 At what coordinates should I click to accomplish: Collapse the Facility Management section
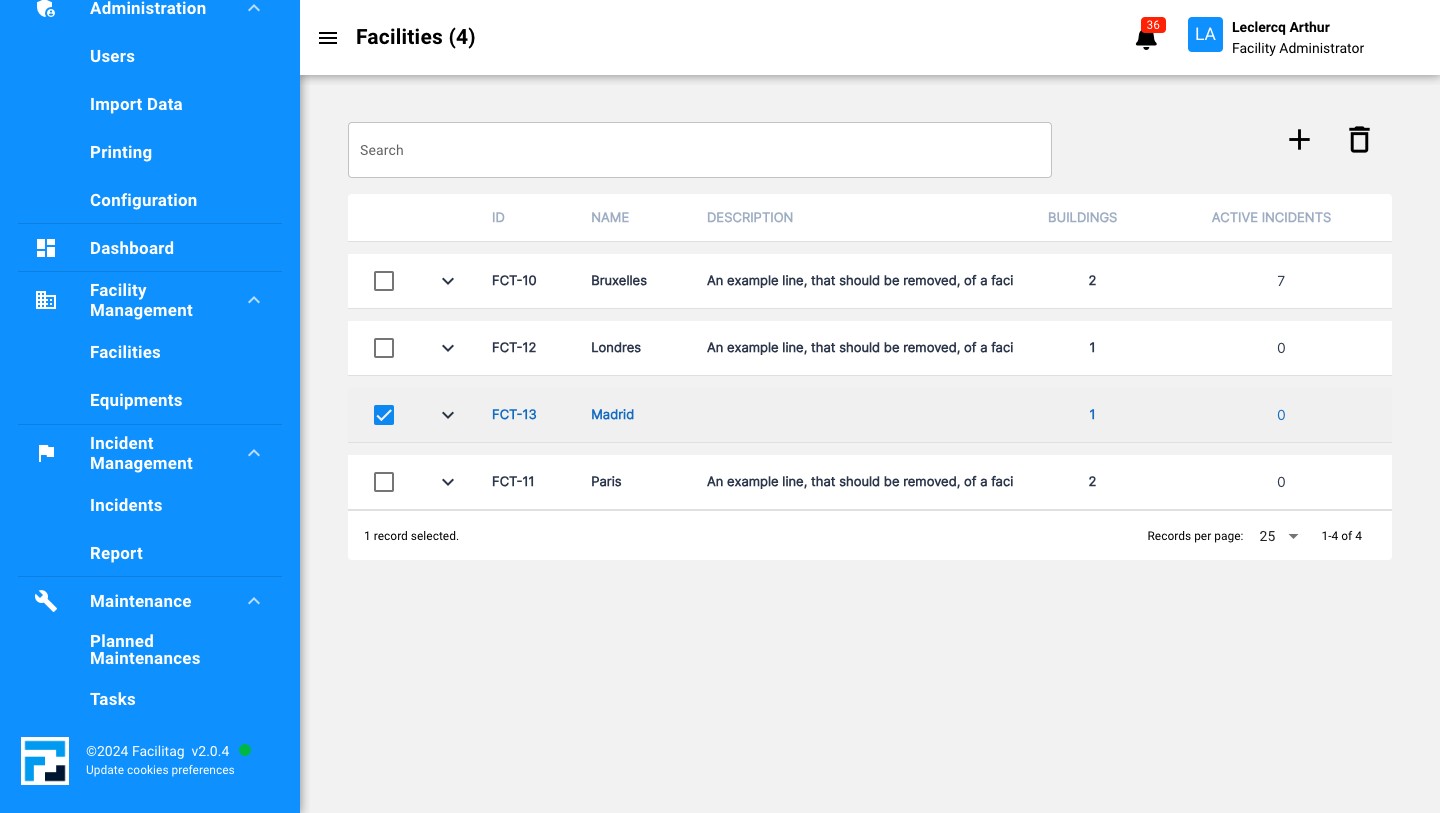tap(254, 300)
